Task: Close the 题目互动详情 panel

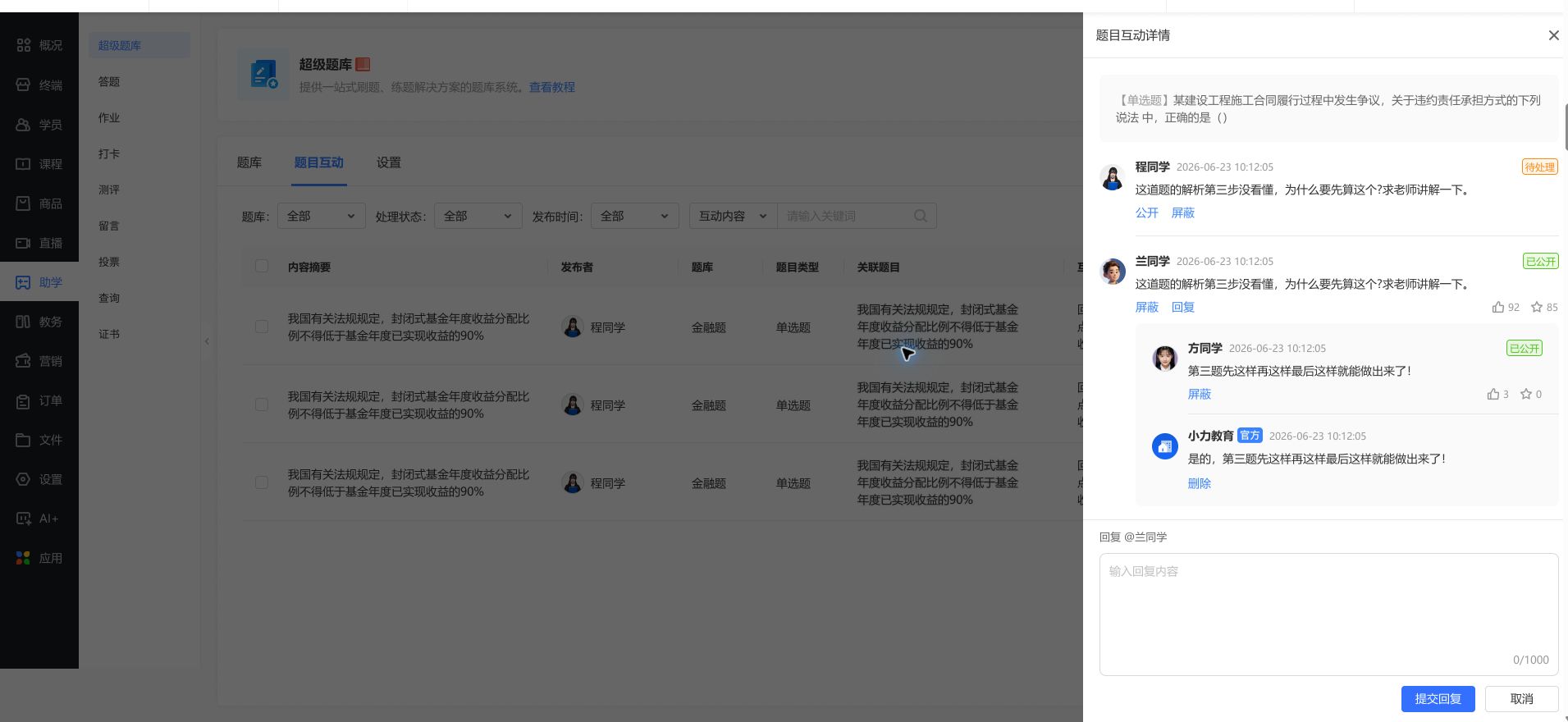Action: 1553,35
